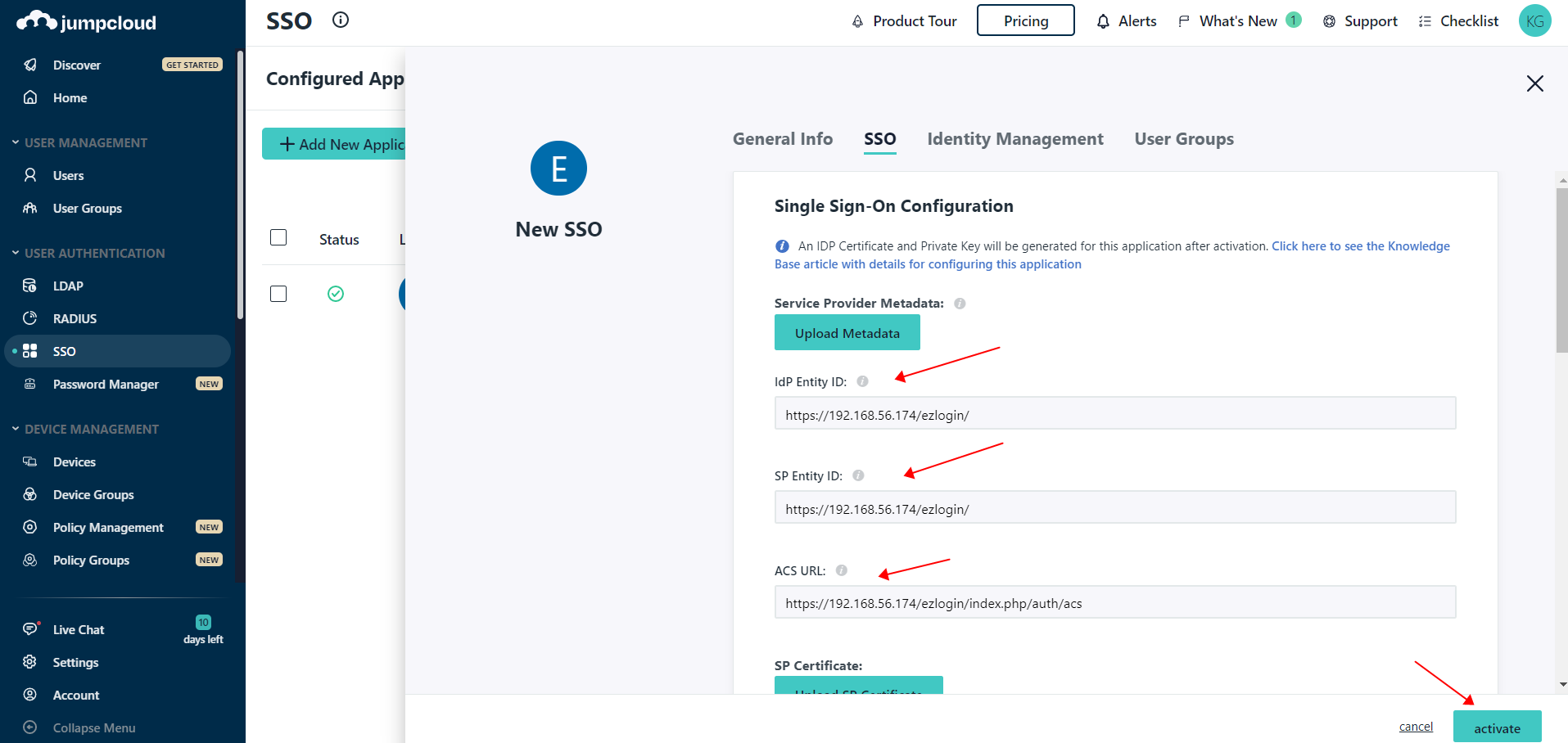Click info icon beside ACS URL
Viewport: 1568px width, 743px height.
coord(842,570)
